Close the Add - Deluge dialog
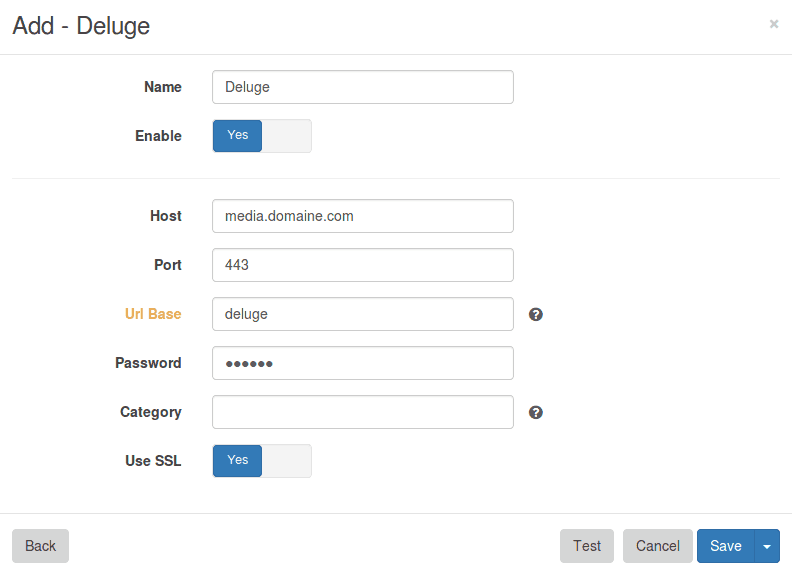This screenshot has height=576, width=792. point(773,24)
